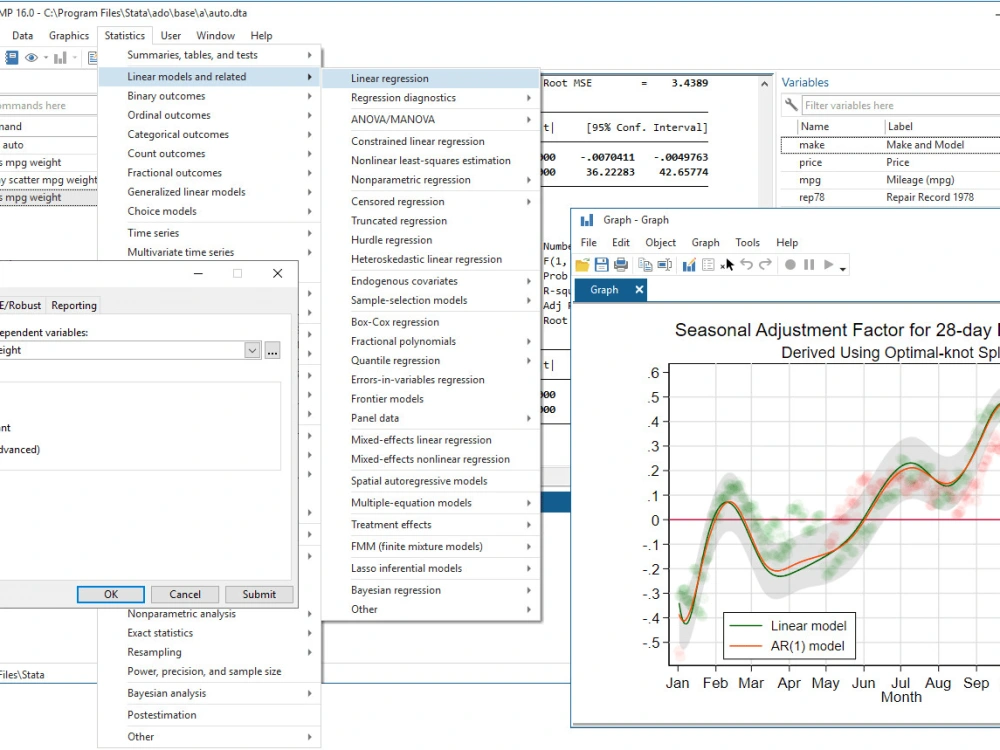Open a file in the Graph window
Image resolution: width=1000 pixels, height=750 pixels.
click(582, 265)
